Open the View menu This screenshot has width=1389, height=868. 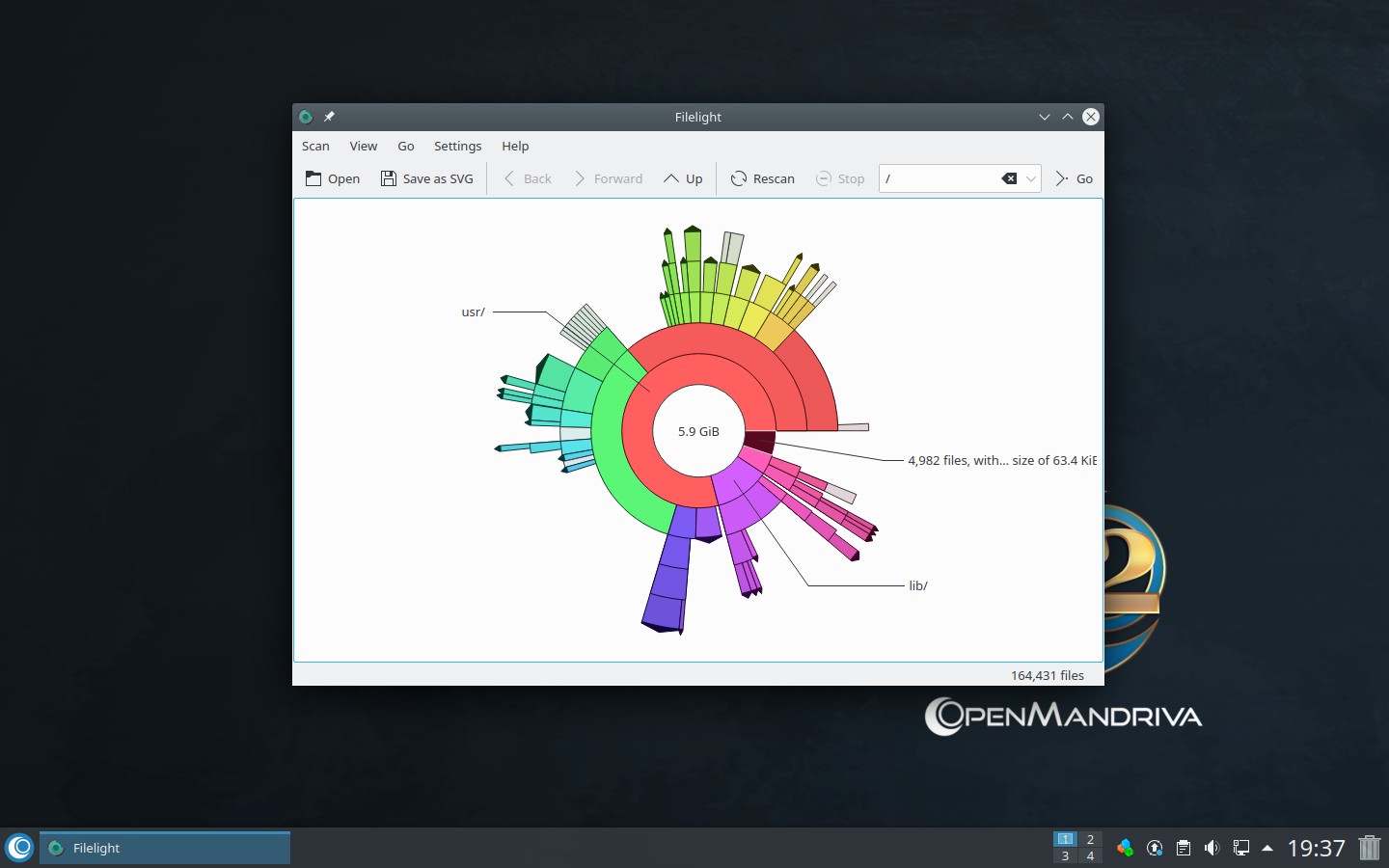(x=363, y=146)
